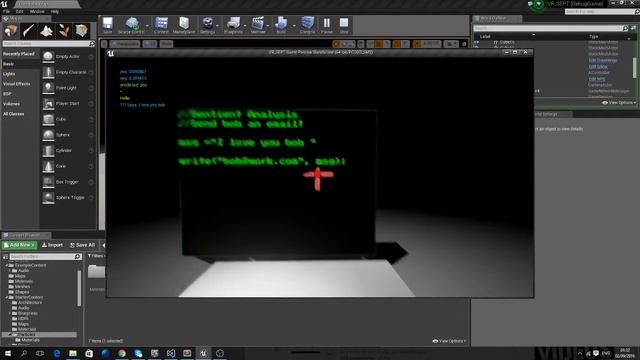Image resolution: width=640 pixels, height=360 pixels.
Task: Open Content Browser View Options dropdown
Action: [449, 341]
